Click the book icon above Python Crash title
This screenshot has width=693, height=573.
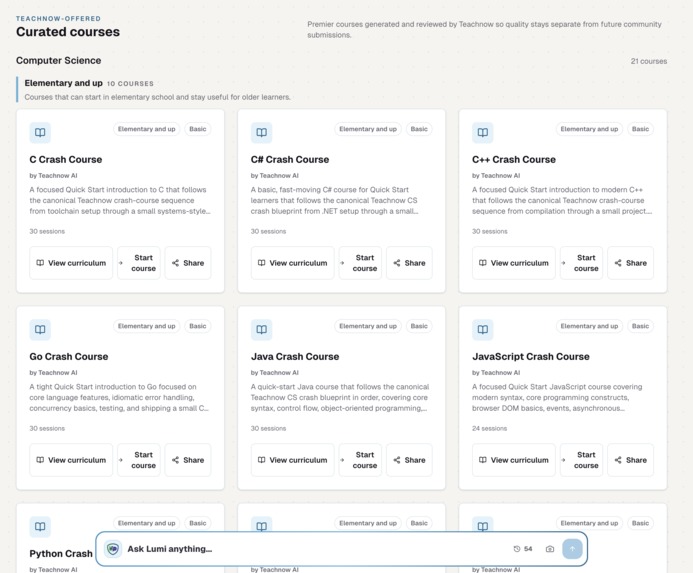tap(40, 527)
